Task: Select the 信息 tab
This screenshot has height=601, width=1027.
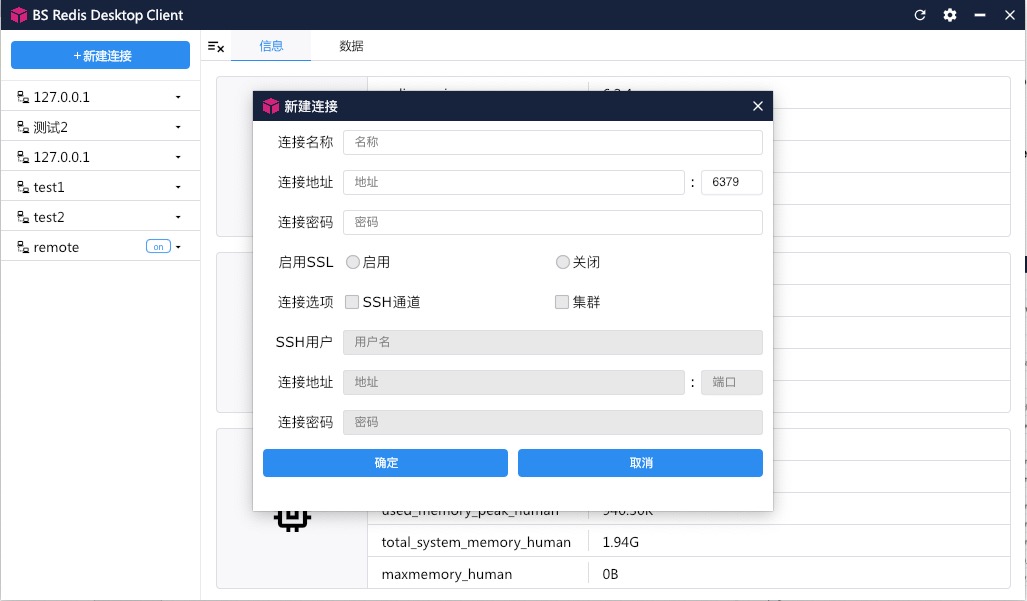Action: point(270,46)
